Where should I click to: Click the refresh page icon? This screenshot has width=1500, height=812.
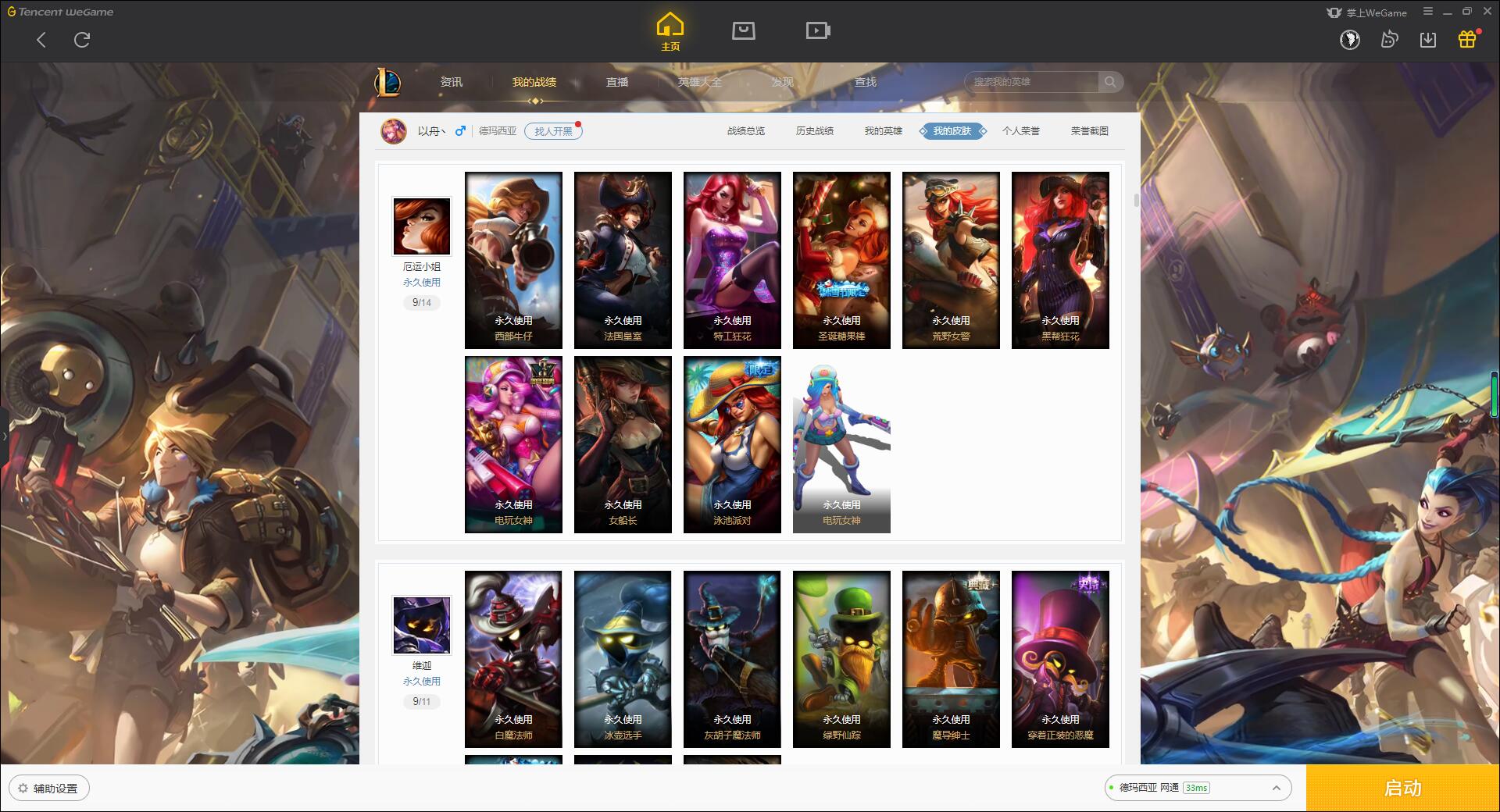pos(82,40)
